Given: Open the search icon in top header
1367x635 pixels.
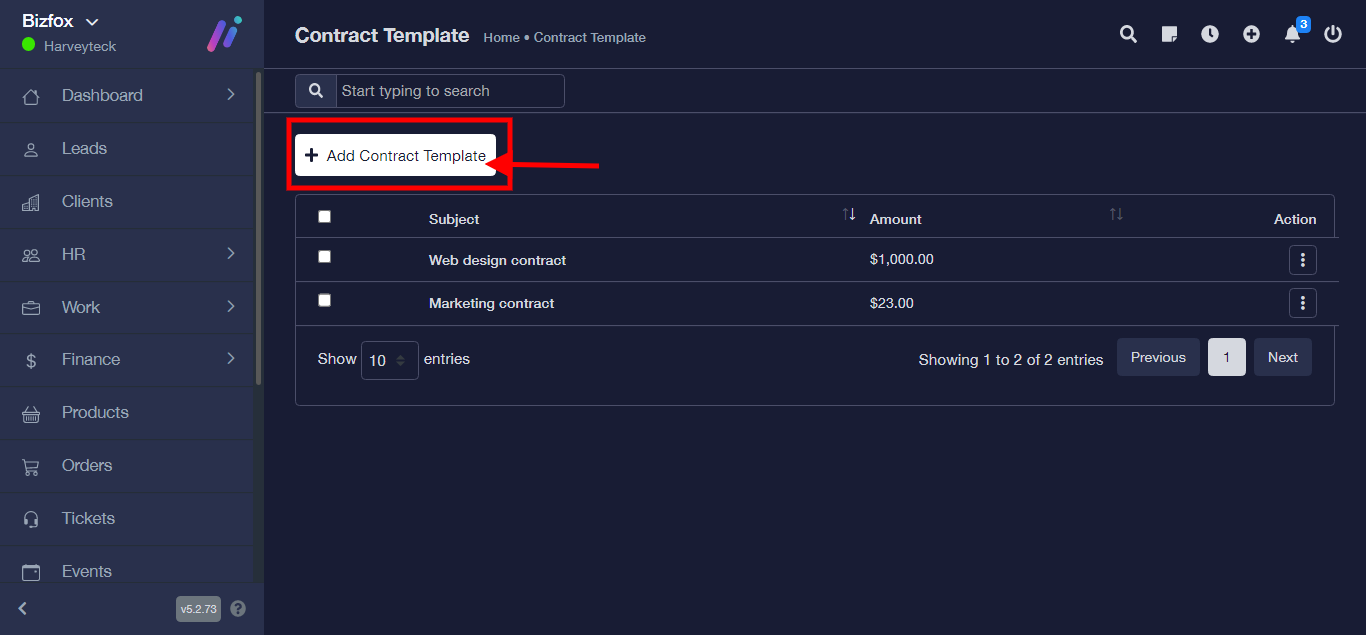Looking at the screenshot, I should coord(1128,34).
